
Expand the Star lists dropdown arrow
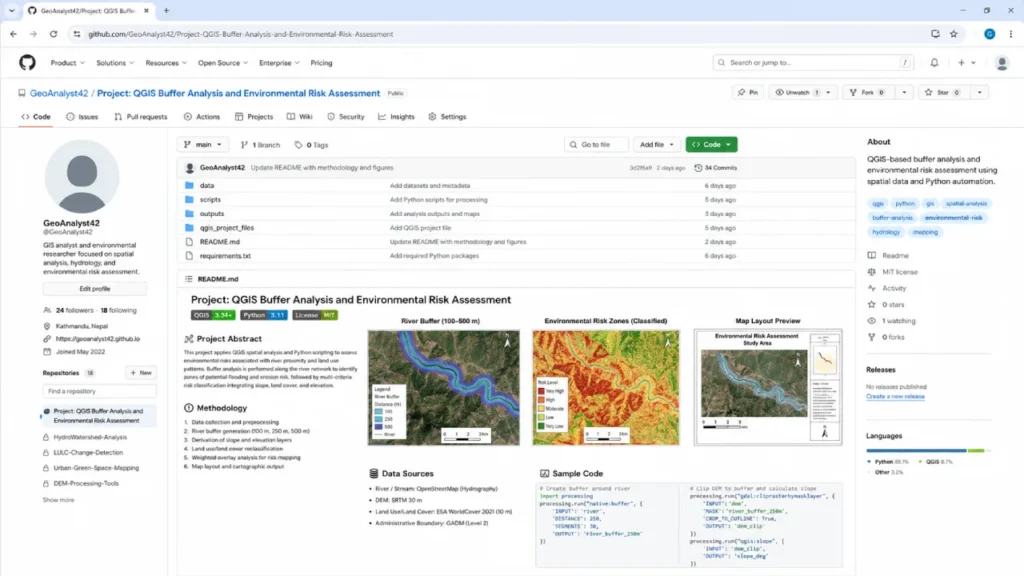980,93
